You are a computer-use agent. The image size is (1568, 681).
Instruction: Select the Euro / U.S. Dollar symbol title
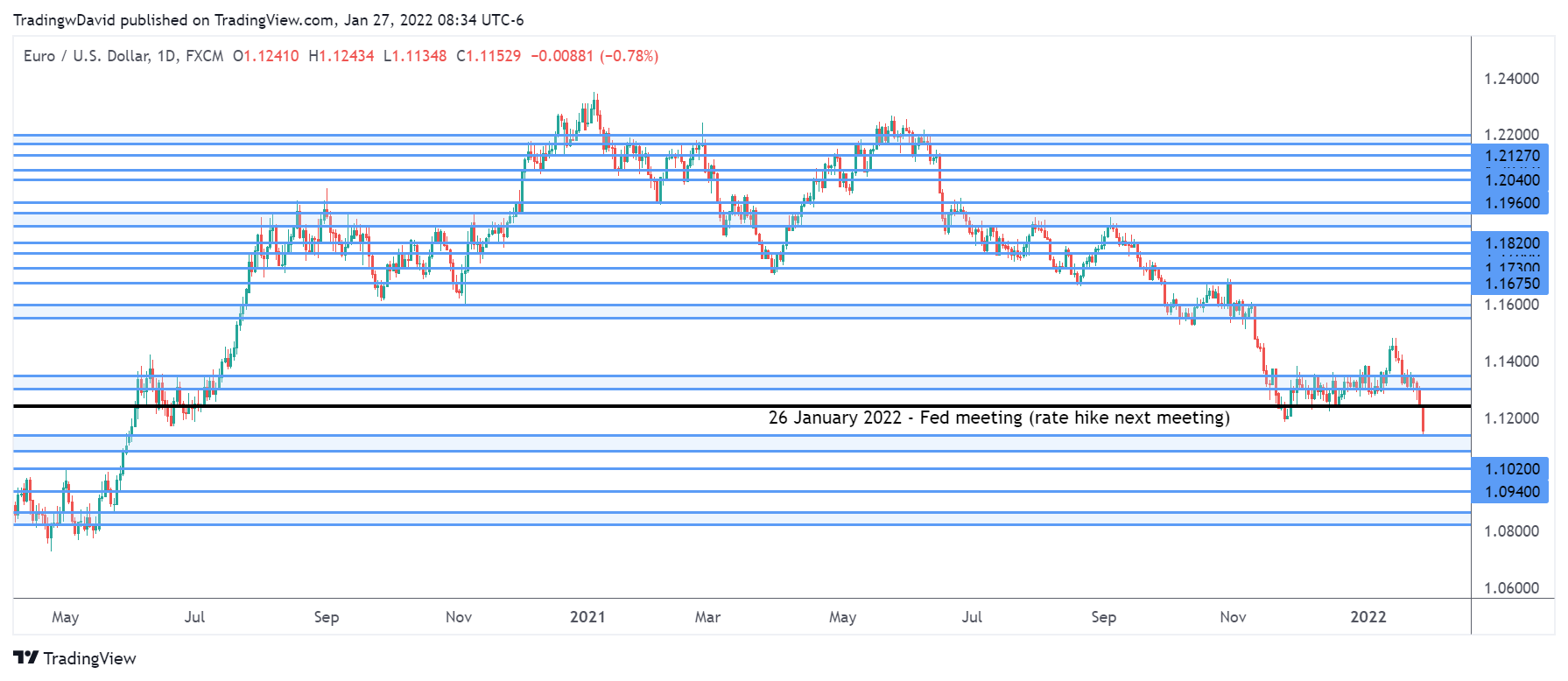123,56
